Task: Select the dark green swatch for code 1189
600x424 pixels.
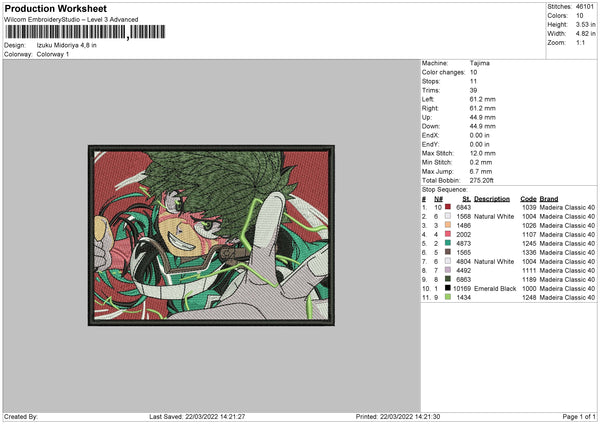Action: click(x=448, y=279)
